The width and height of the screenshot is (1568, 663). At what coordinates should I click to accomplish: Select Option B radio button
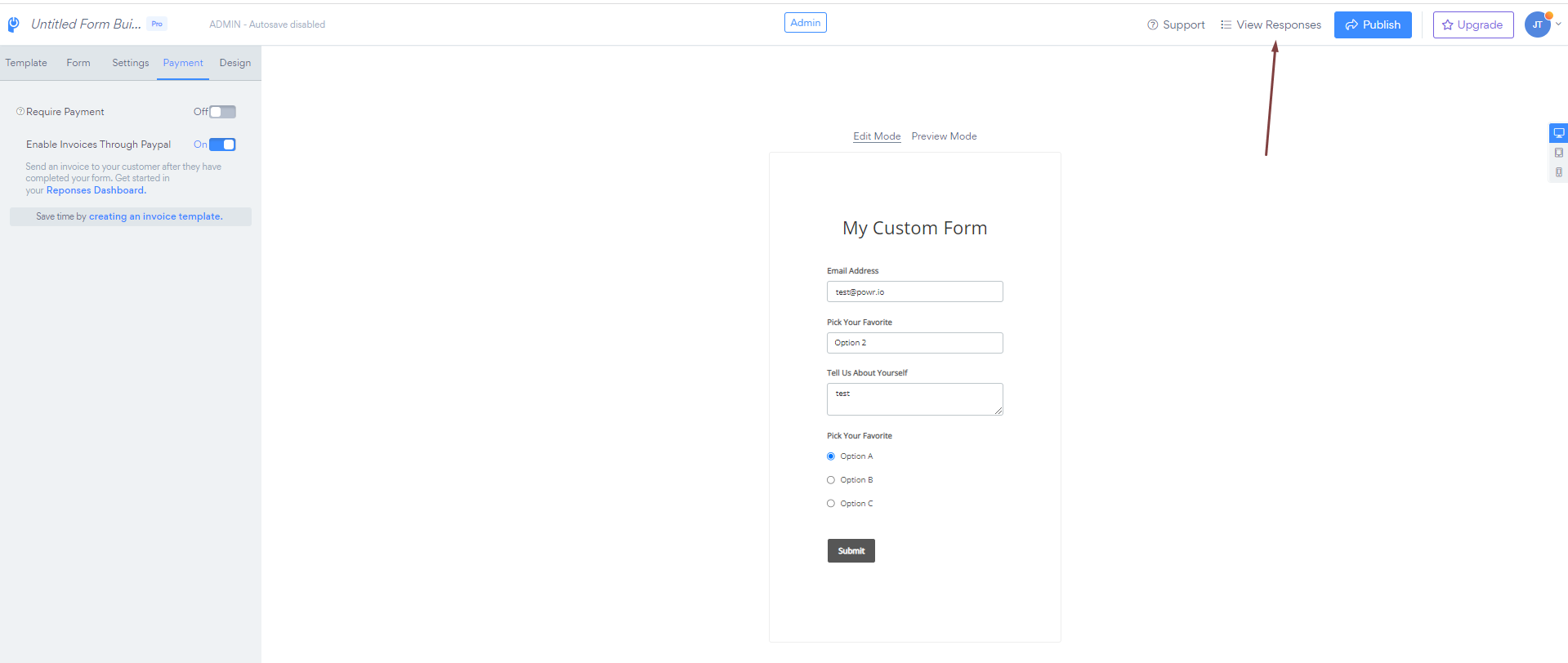point(831,480)
